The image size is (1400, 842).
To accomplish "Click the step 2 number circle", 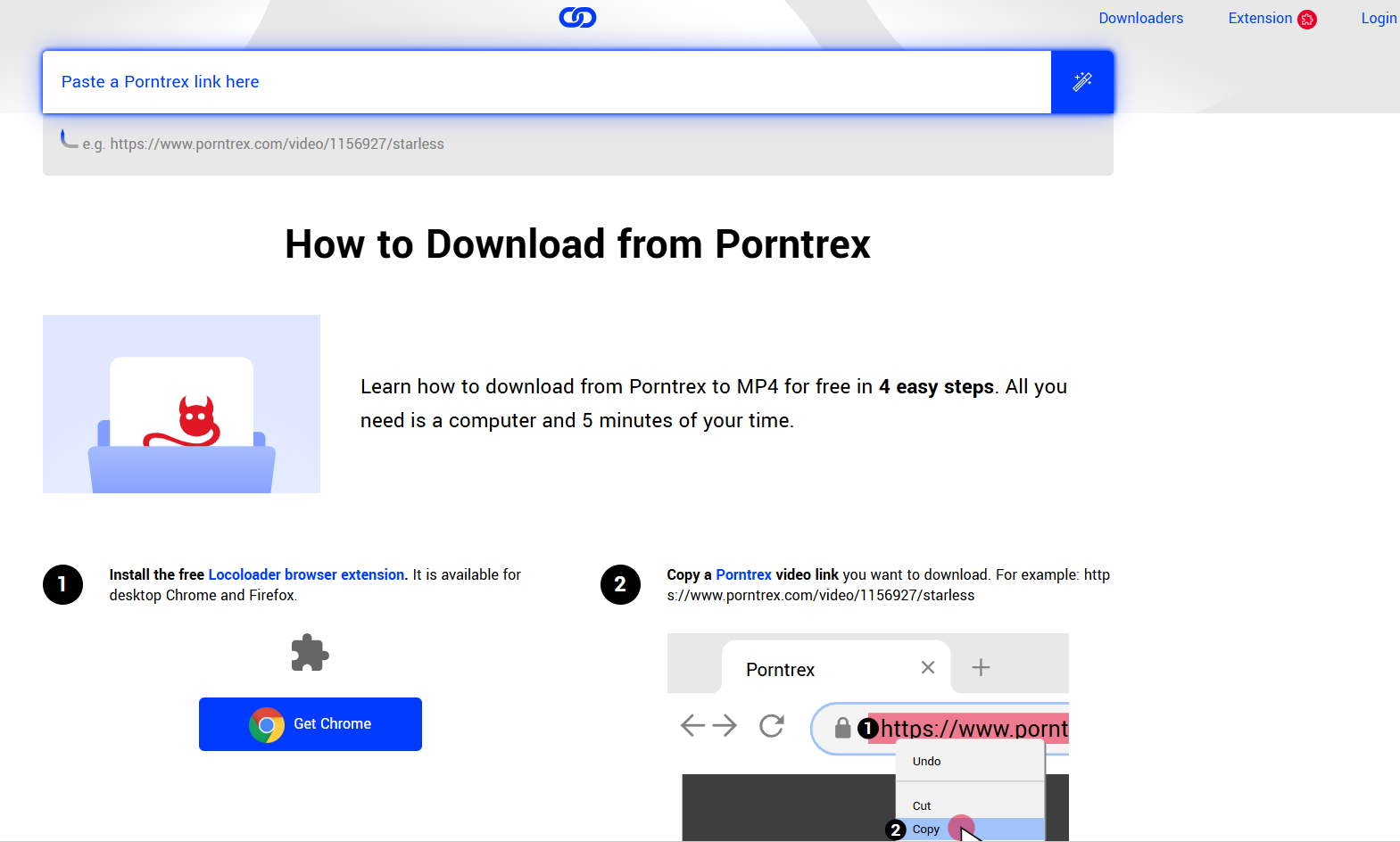I will (620, 584).
